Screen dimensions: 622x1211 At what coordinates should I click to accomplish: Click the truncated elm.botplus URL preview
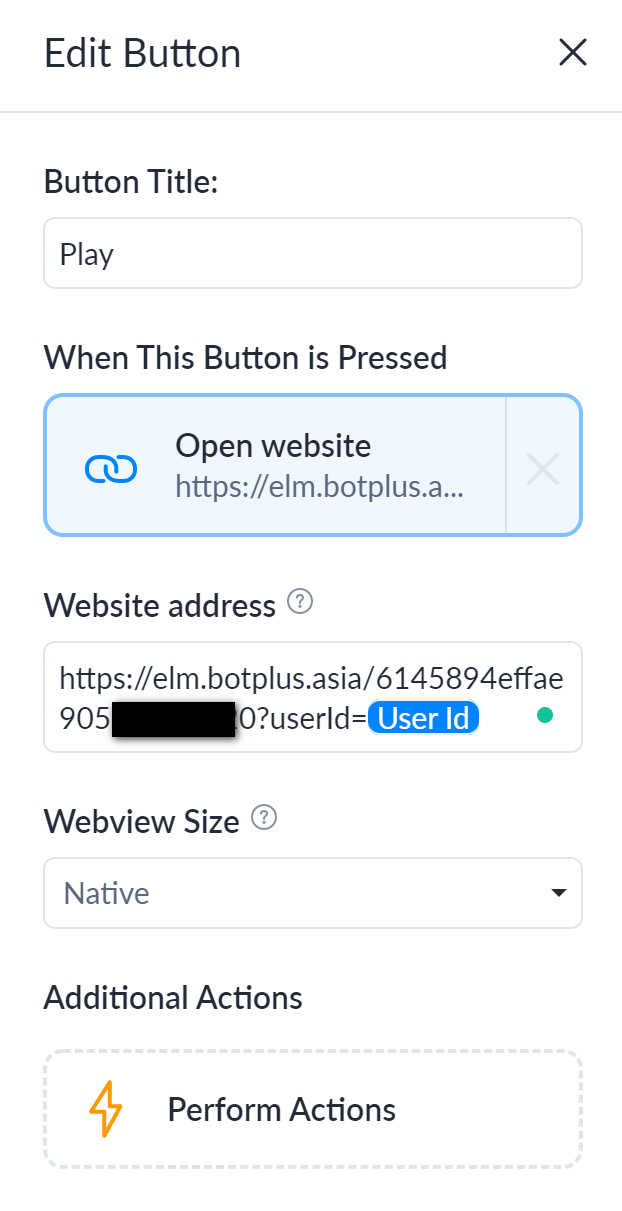[319, 486]
